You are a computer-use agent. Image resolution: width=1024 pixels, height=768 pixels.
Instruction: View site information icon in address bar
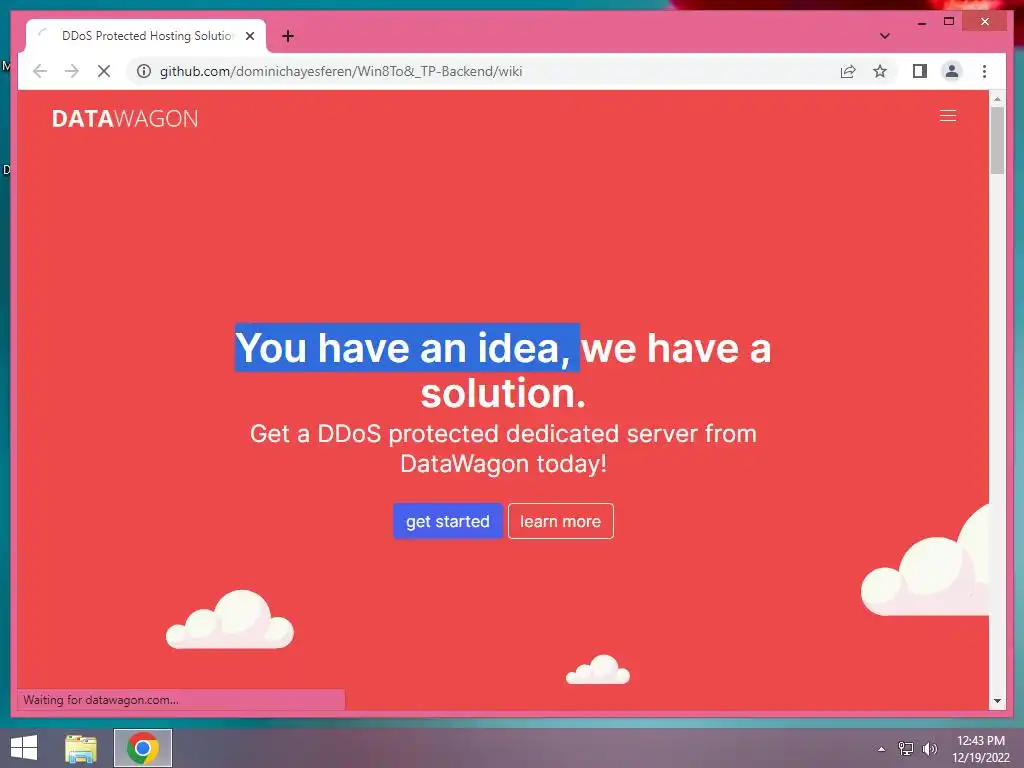tap(144, 71)
